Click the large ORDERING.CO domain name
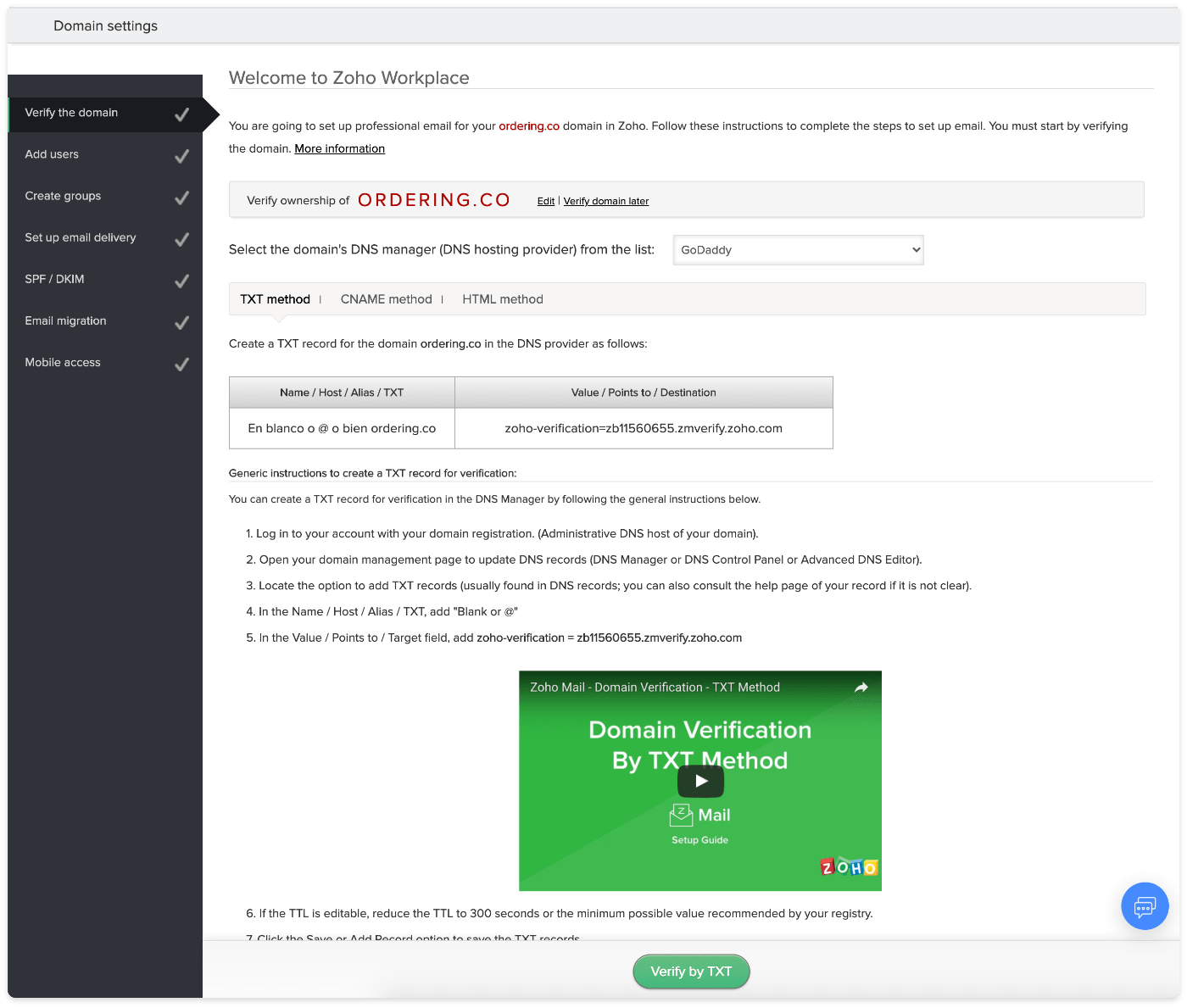Viewport: 1187px width, 1008px height. coord(434,200)
